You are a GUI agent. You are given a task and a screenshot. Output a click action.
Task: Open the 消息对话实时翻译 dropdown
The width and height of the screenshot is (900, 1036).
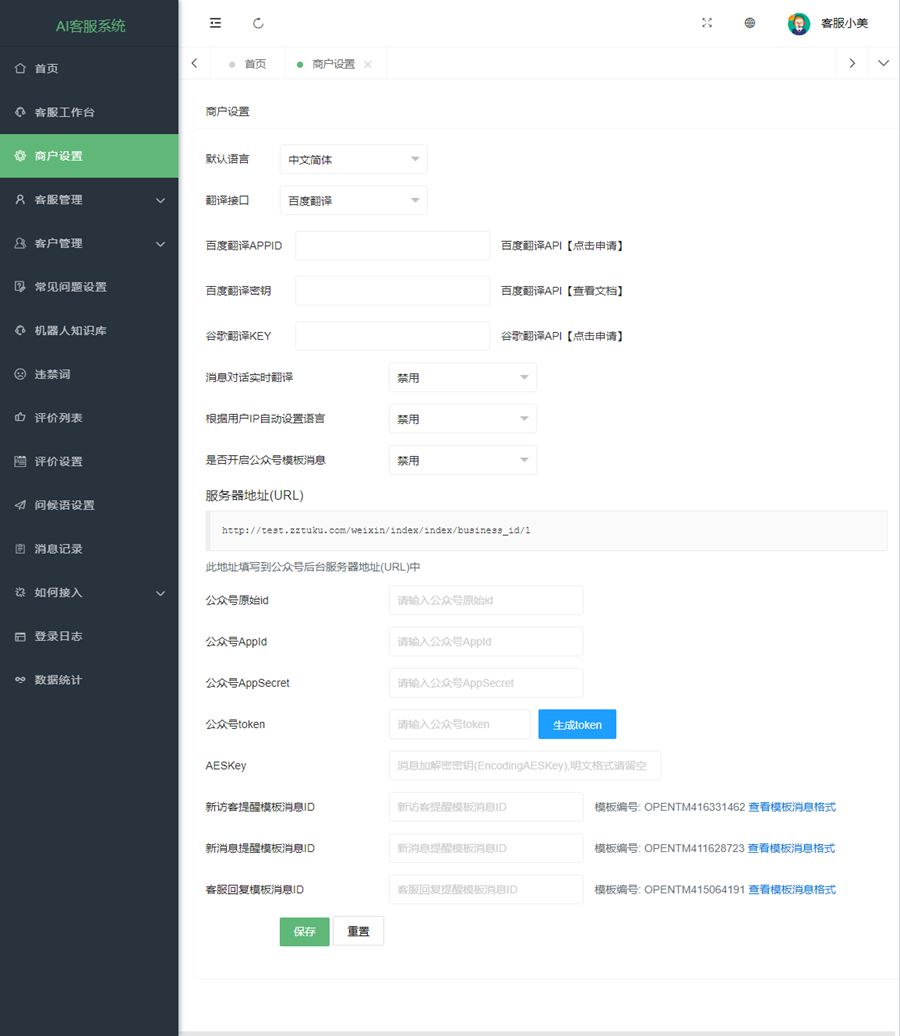462,377
